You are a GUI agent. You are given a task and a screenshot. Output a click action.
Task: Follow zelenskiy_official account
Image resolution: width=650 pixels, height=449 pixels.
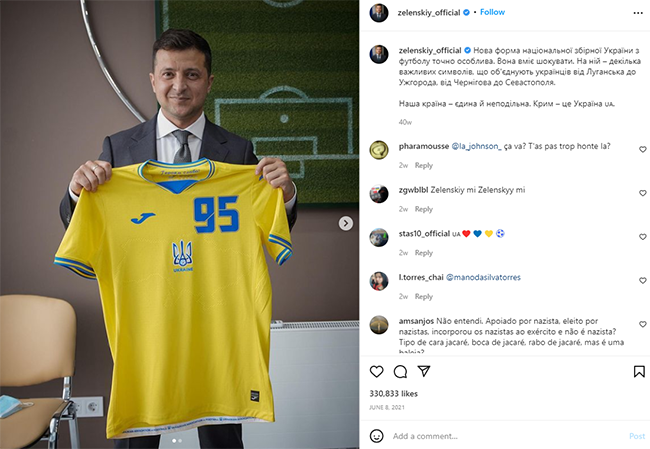[x=492, y=12]
